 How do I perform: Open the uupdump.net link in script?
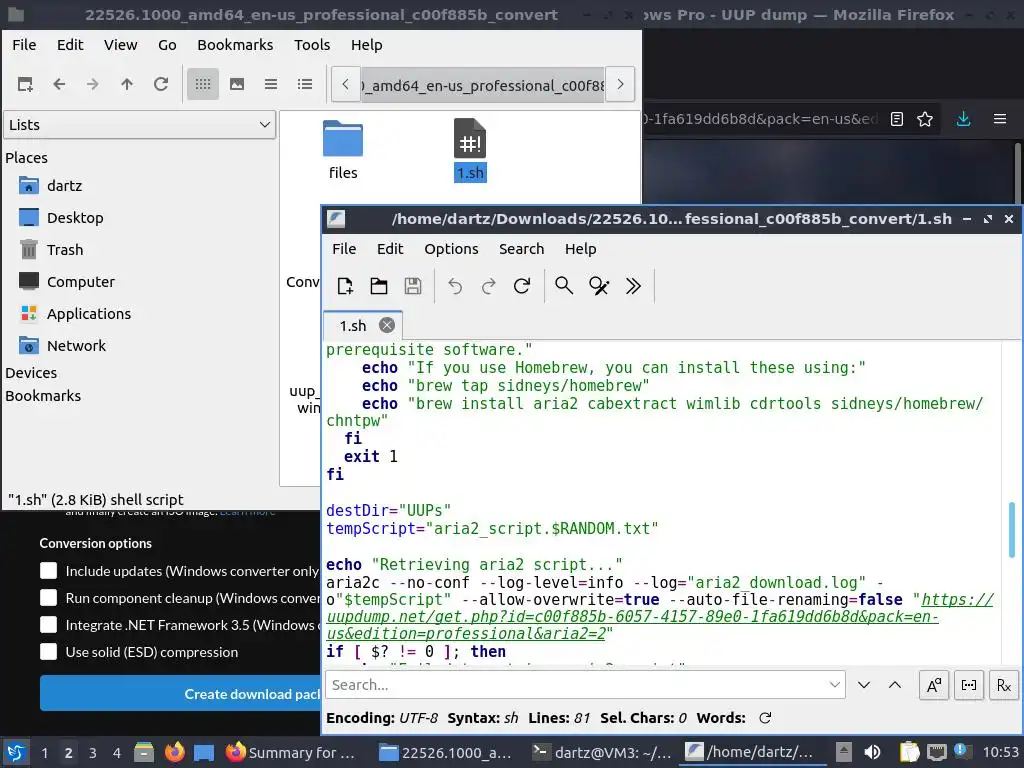click(632, 616)
